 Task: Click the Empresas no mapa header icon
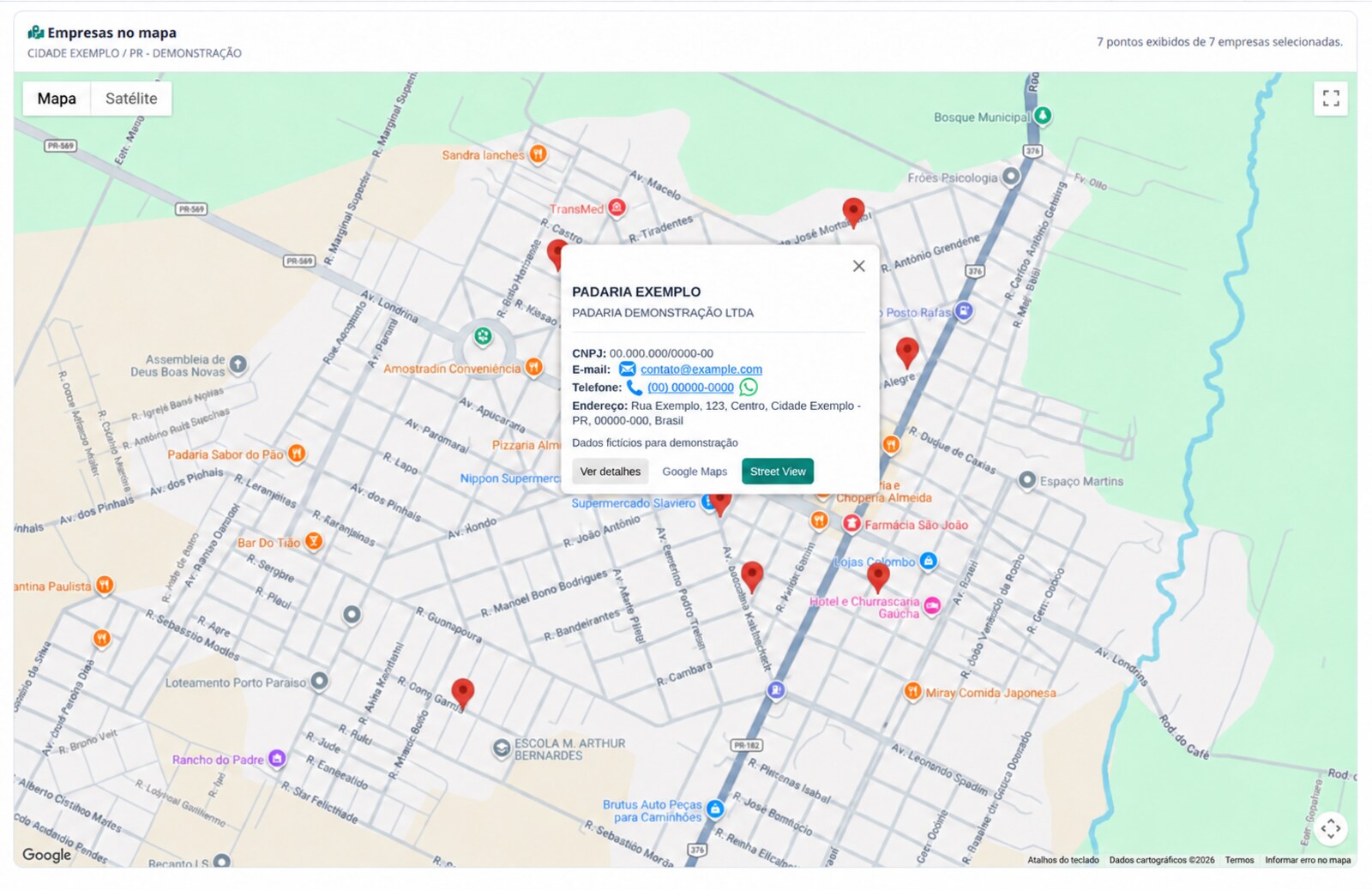(x=35, y=33)
